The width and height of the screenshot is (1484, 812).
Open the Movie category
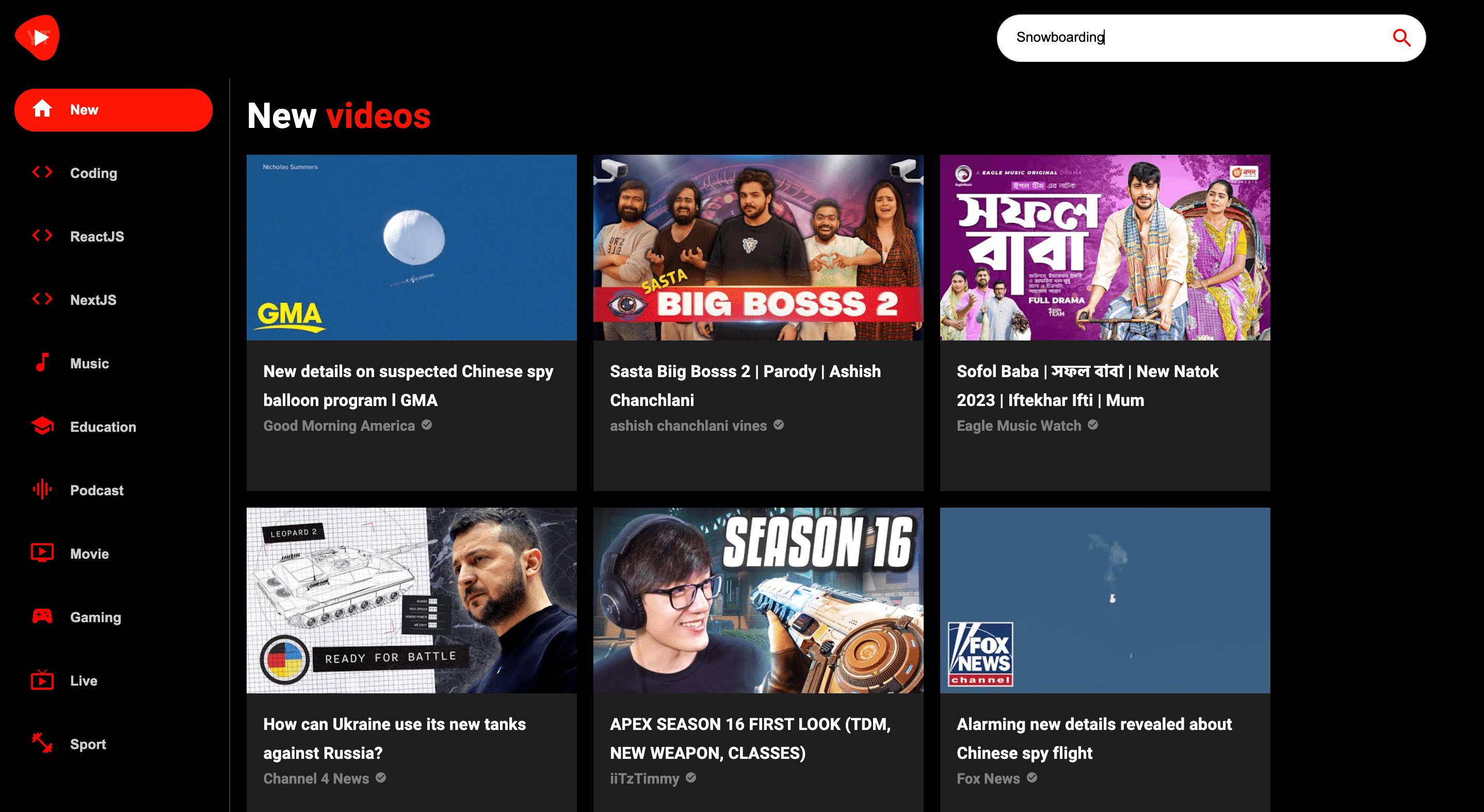pyautogui.click(x=114, y=554)
